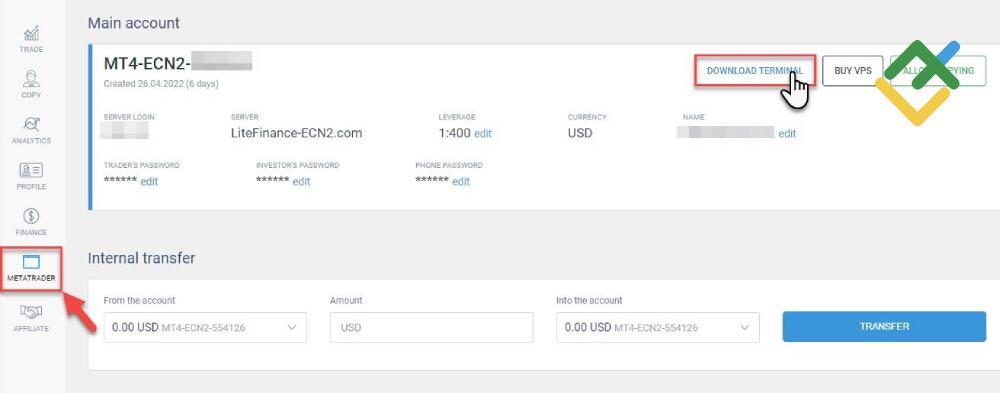The height and width of the screenshot is (393, 1000).
Task: Expand the From the account dropdown
Action: click(x=205, y=327)
